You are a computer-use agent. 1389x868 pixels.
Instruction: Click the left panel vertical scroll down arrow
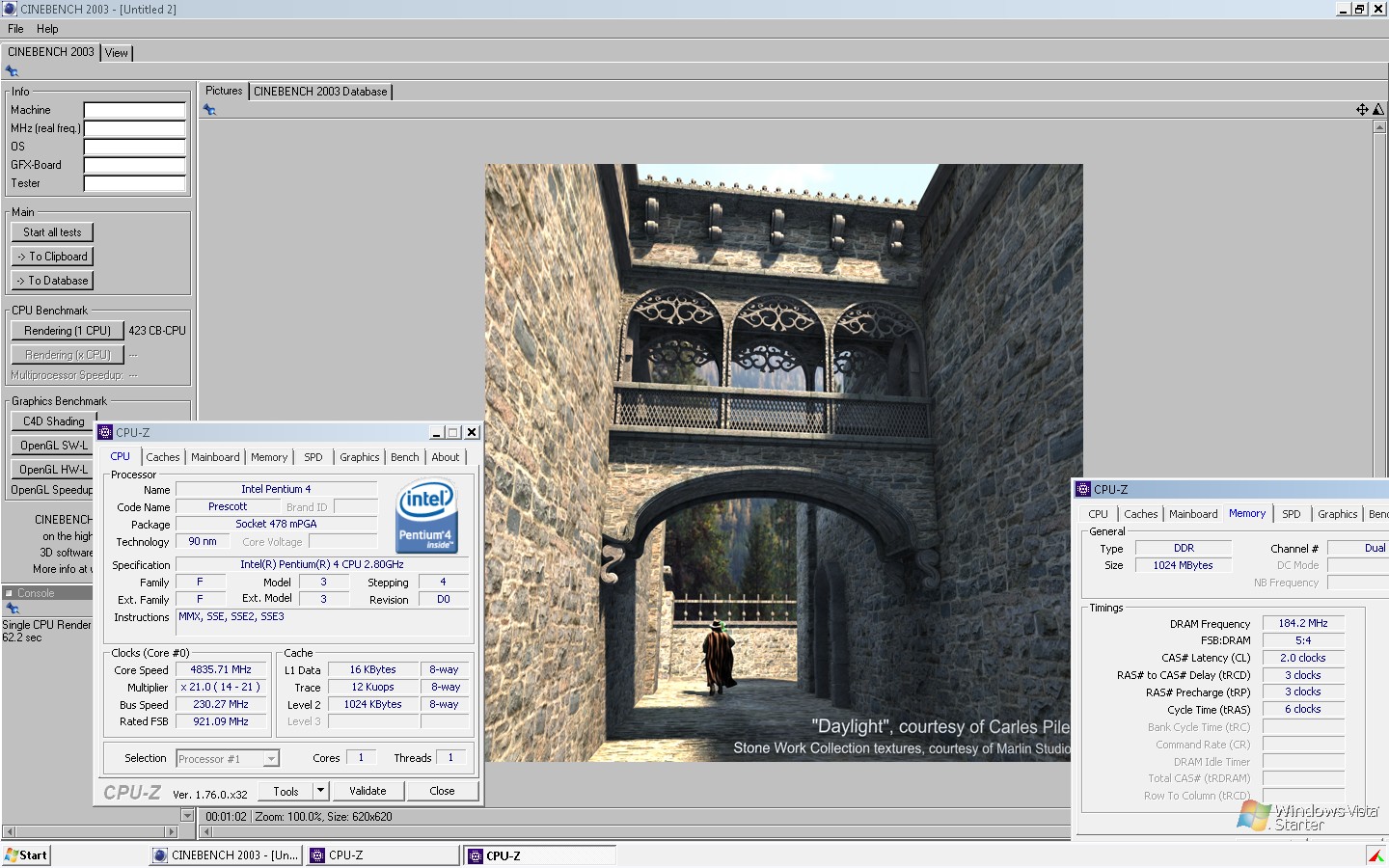[188, 816]
